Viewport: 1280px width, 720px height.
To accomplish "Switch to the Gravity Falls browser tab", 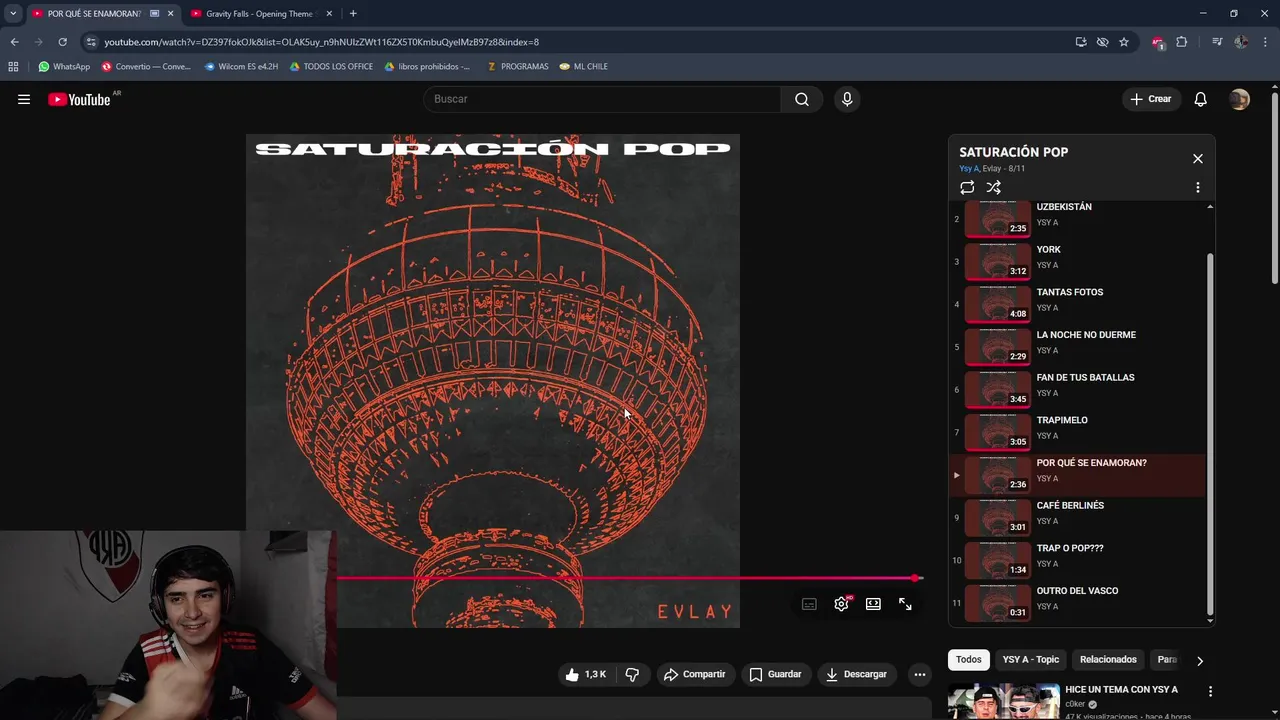I will (259, 14).
